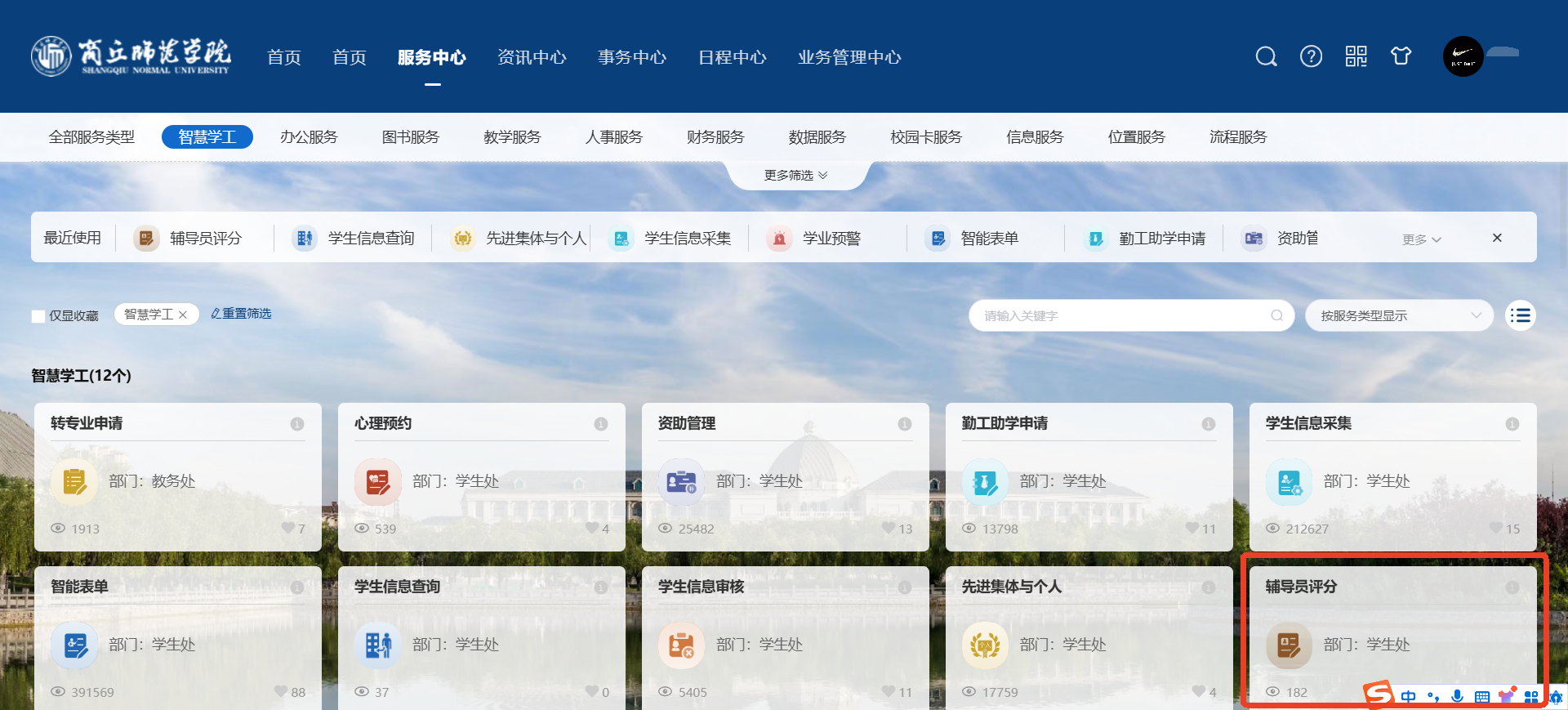Screen dimensions: 1568x710
Task: Click the shirt theme icon in header
Action: tap(1401, 56)
